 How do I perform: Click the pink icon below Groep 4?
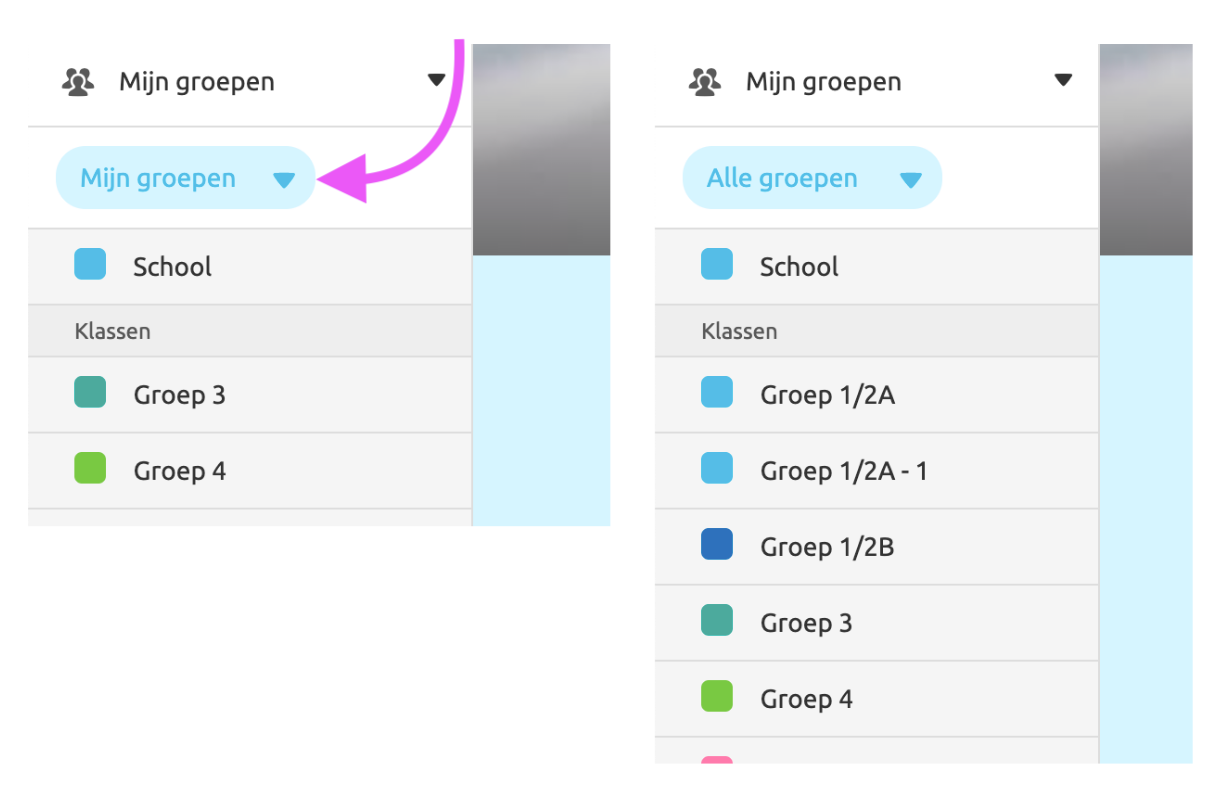718,762
